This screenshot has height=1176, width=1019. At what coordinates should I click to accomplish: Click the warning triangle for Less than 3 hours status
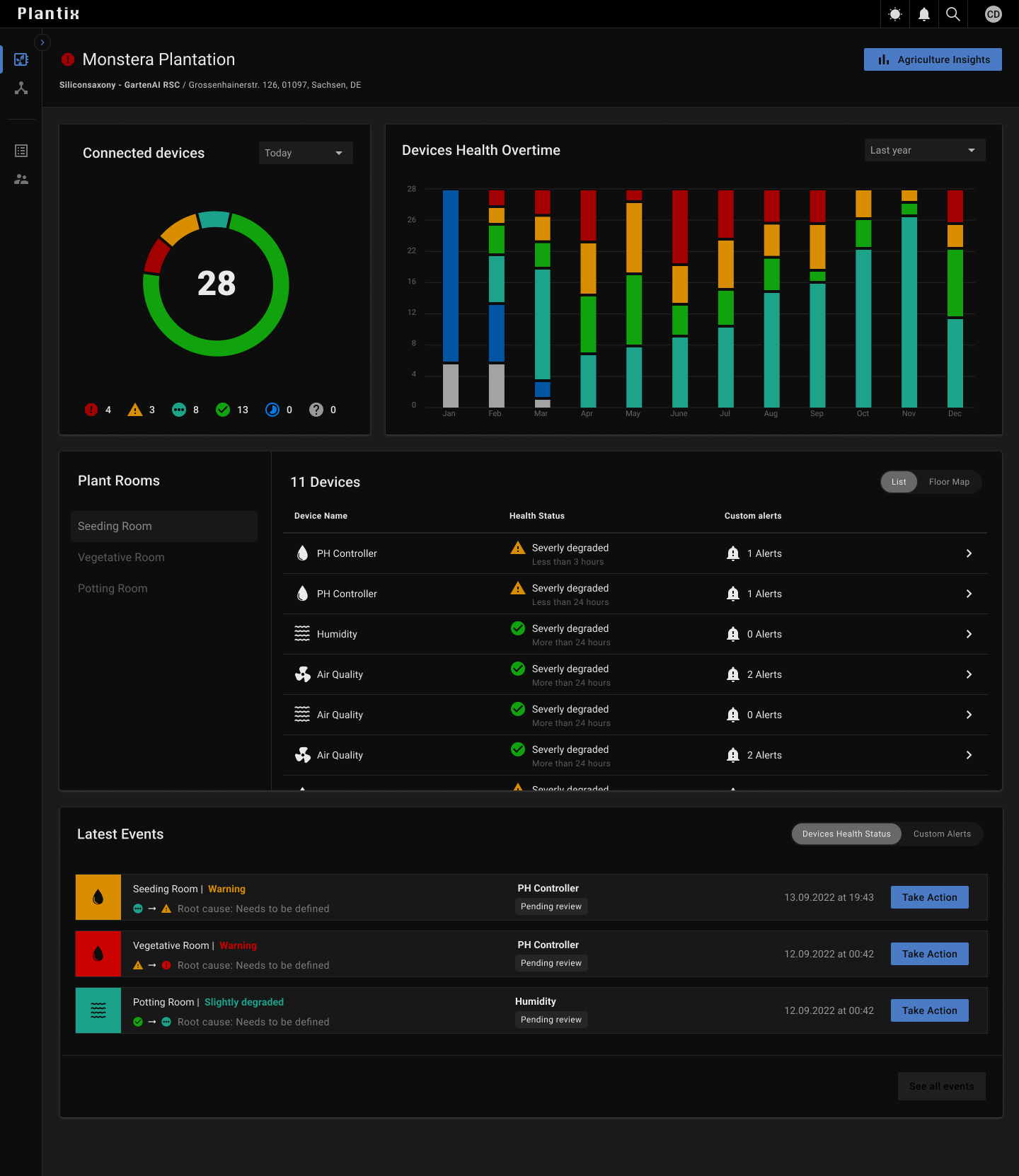pyautogui.click(x=518, y=548)
